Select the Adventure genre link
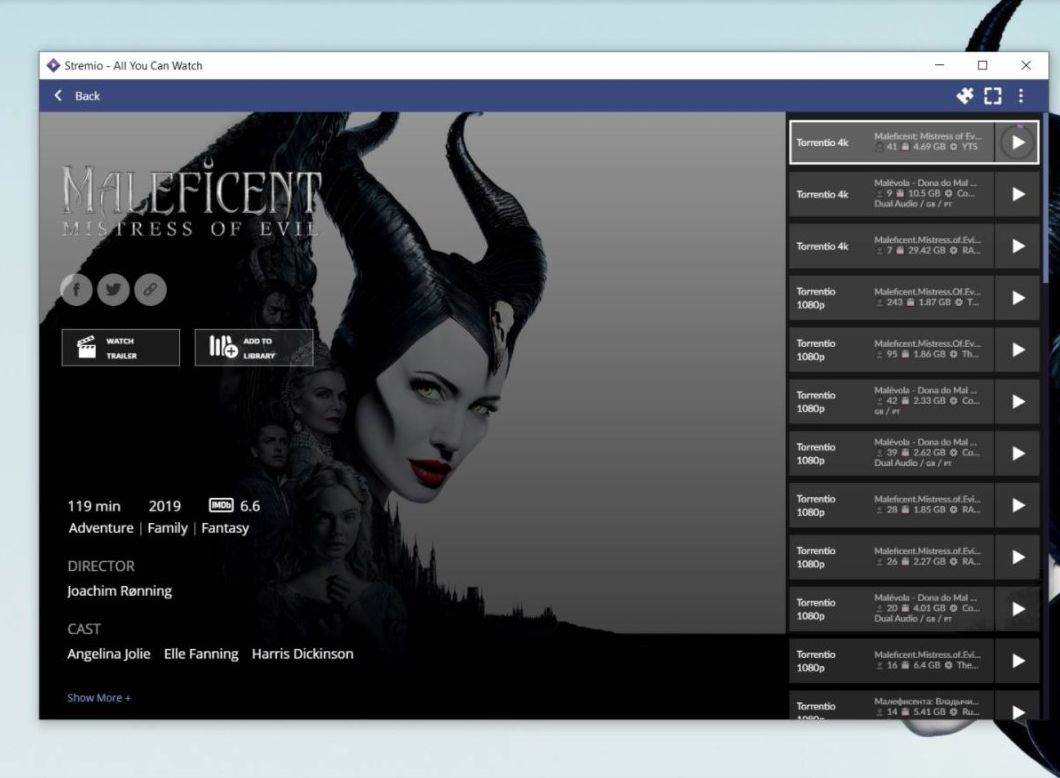This screenshot has width=1060, height=778. pyautogui.click(x=101, y=528)
